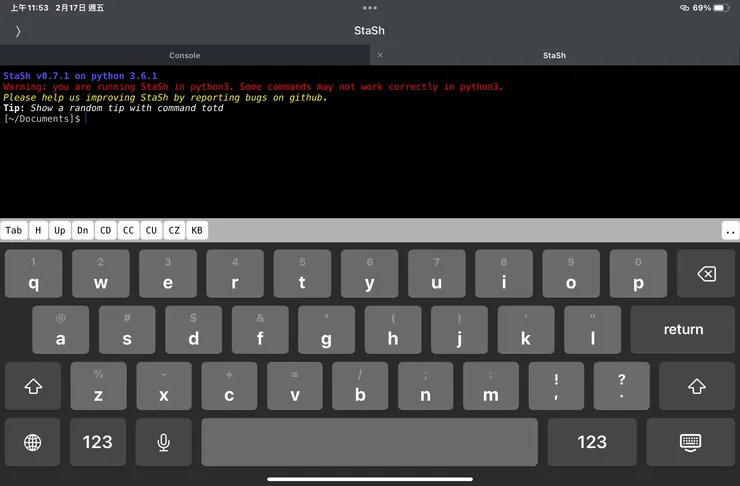Tap the CU control key
Viewport: 740px width, 486px height.
(151, 230)
